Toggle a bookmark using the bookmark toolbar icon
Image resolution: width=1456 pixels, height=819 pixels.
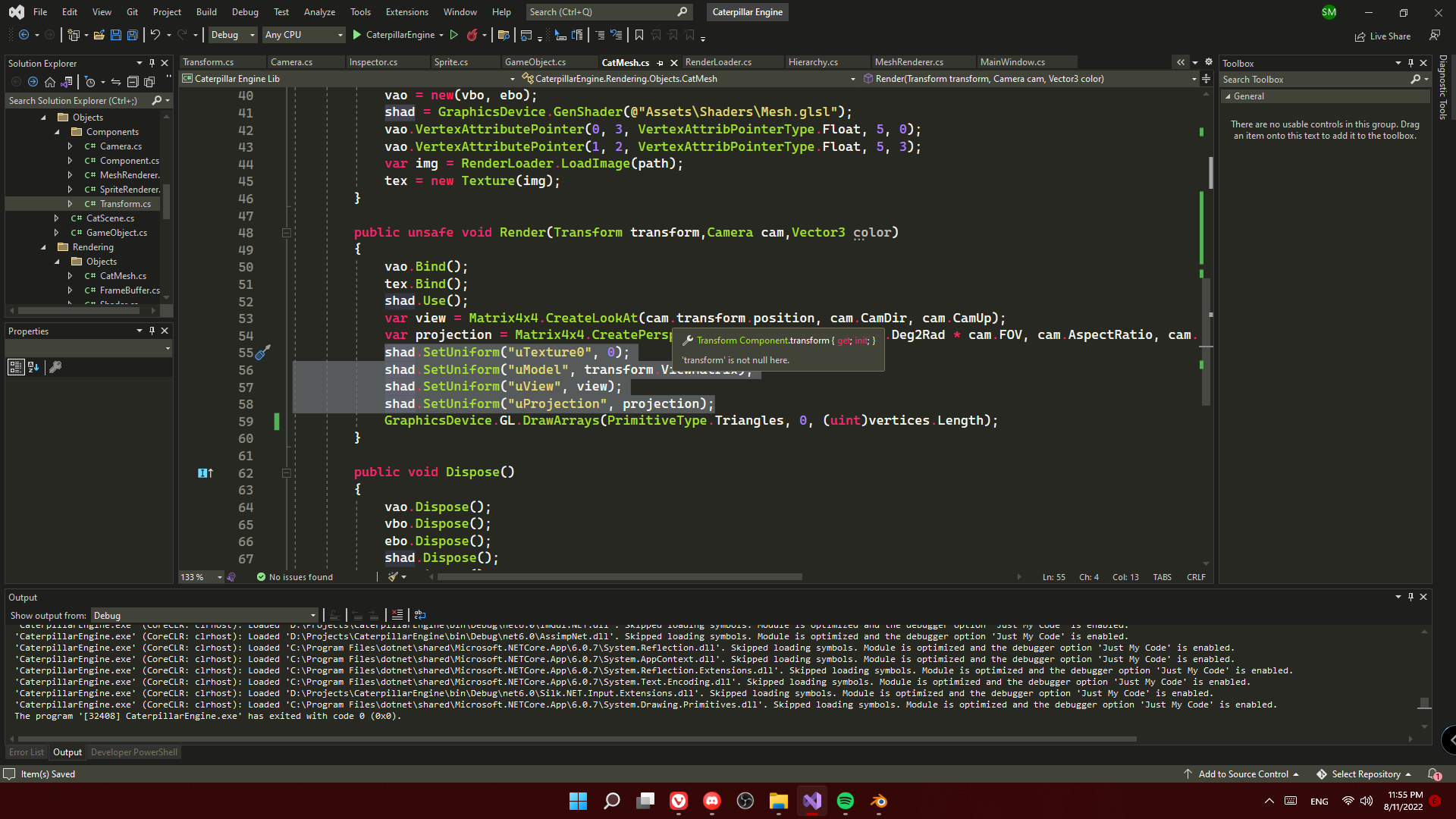coord(639,35)
